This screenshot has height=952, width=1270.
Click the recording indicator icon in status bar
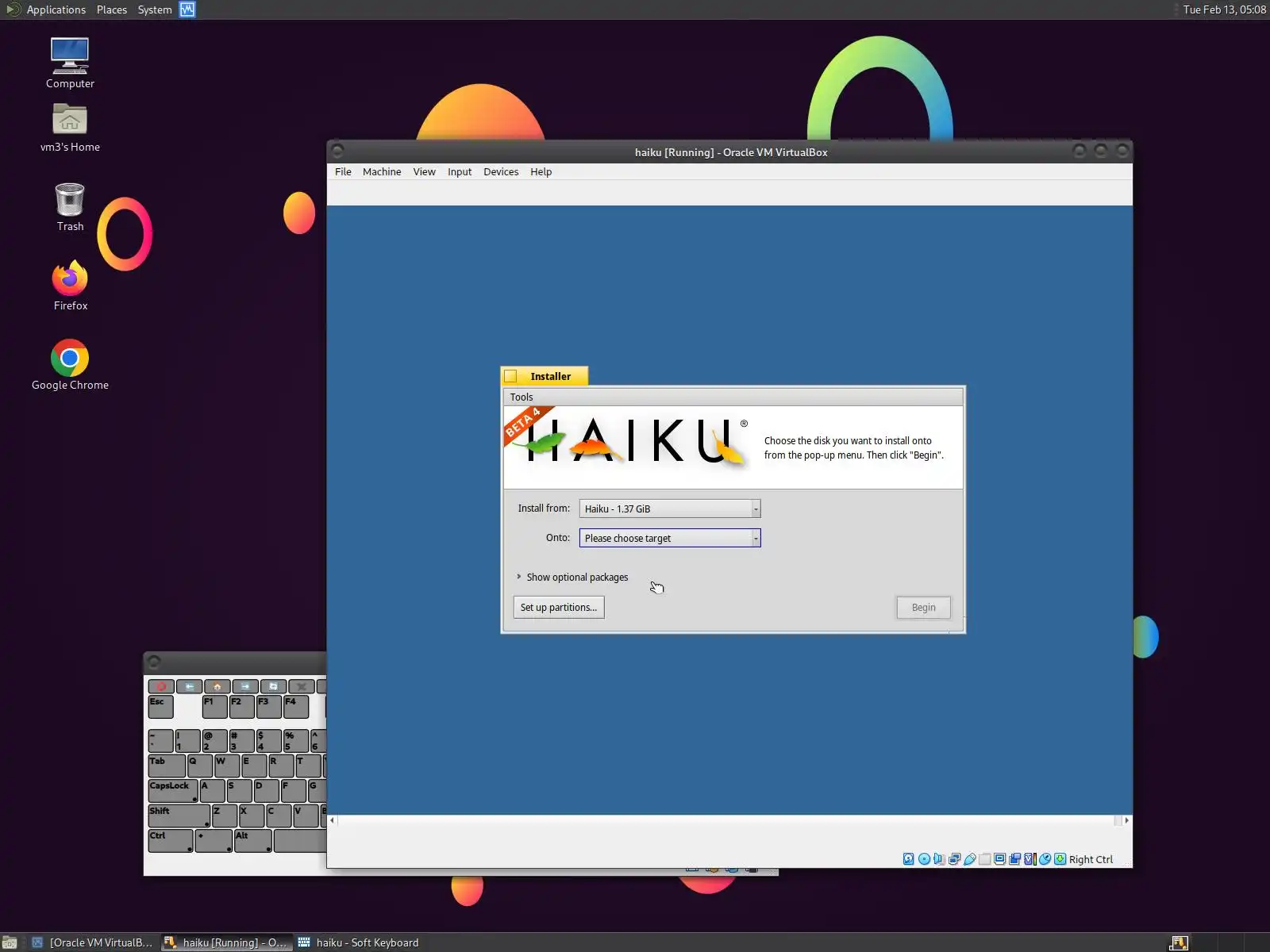click(x=1014, y=859)
